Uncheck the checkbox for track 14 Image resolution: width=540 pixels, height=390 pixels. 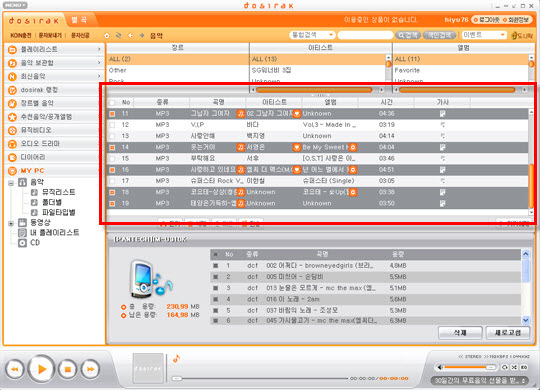112,147
